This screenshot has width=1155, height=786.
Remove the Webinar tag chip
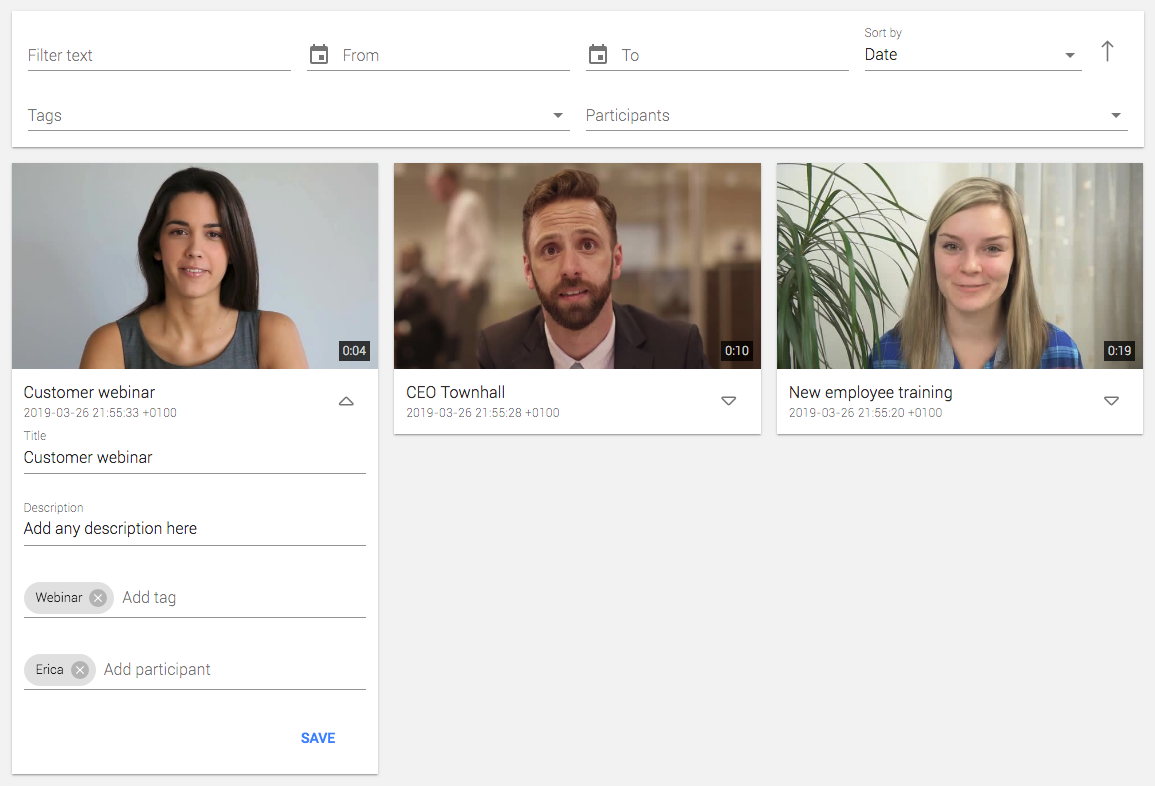[97, 598]
